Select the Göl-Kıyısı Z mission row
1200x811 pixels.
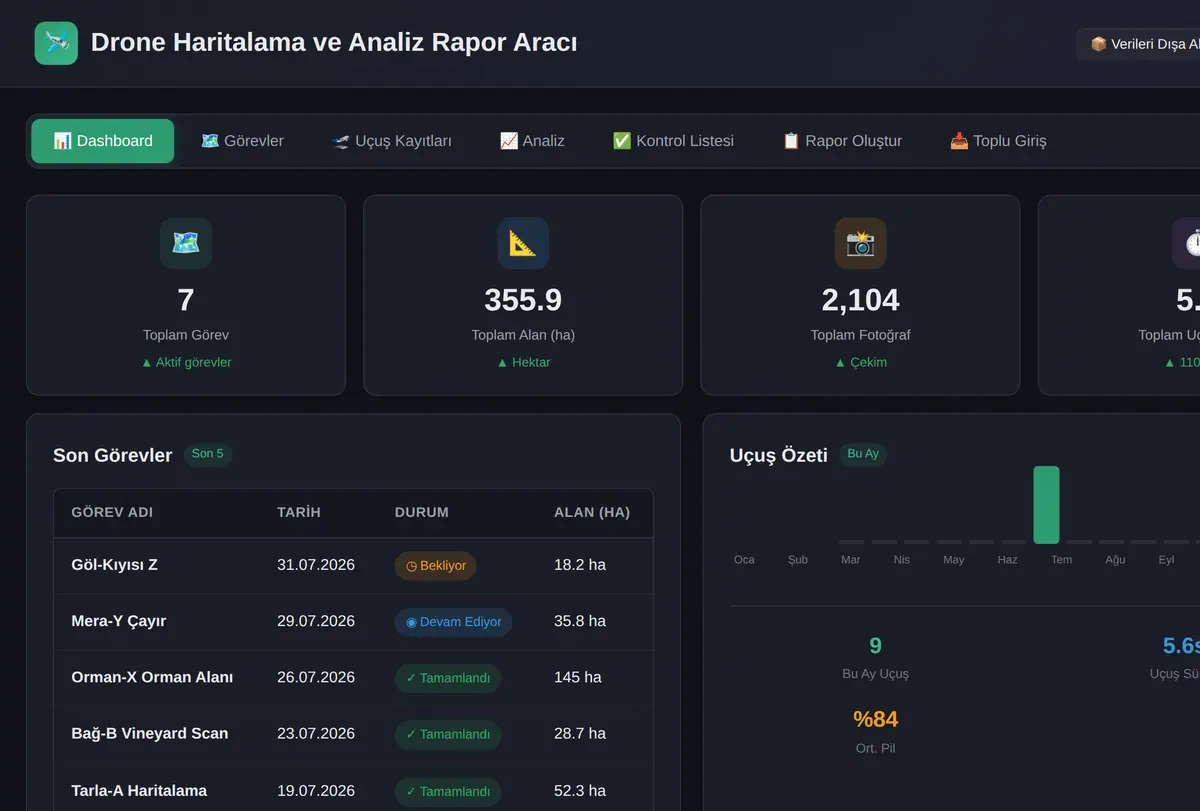pos(353,566)
